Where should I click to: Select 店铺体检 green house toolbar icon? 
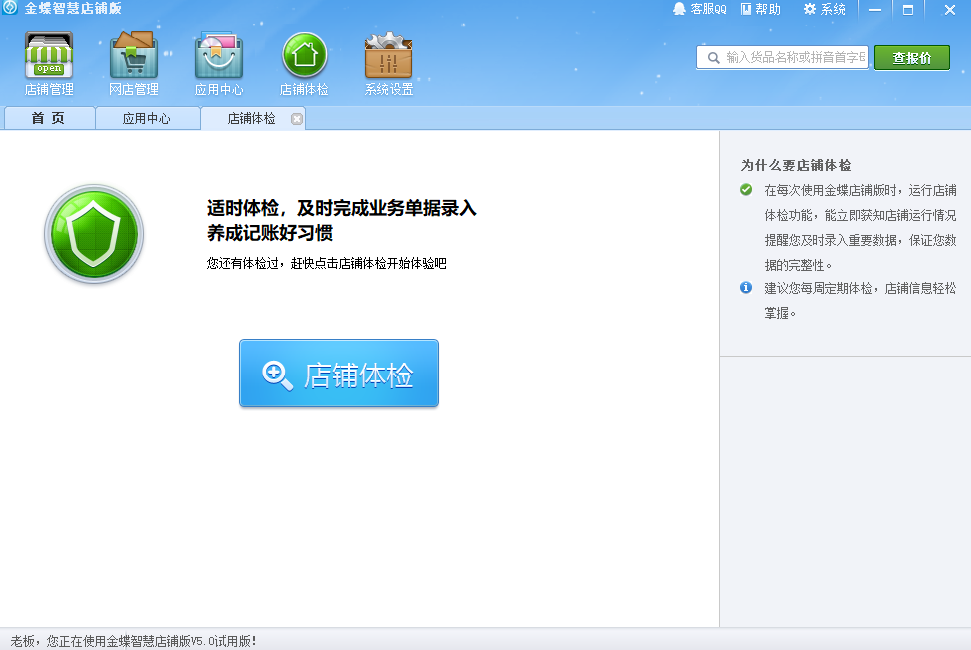click(x=304, y=63)
